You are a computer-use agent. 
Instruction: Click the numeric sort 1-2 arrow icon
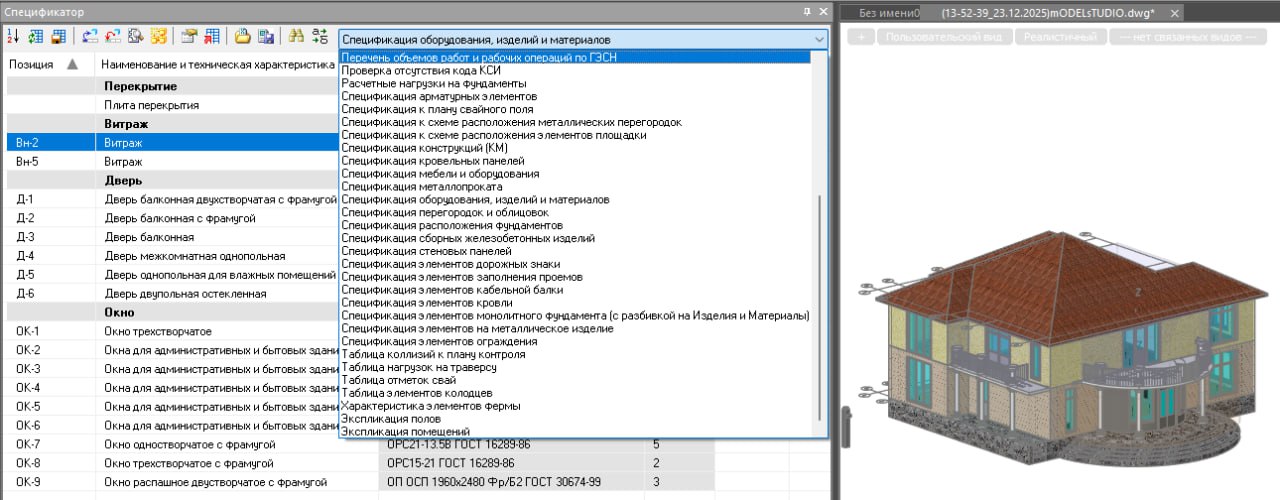coord(14,37)
